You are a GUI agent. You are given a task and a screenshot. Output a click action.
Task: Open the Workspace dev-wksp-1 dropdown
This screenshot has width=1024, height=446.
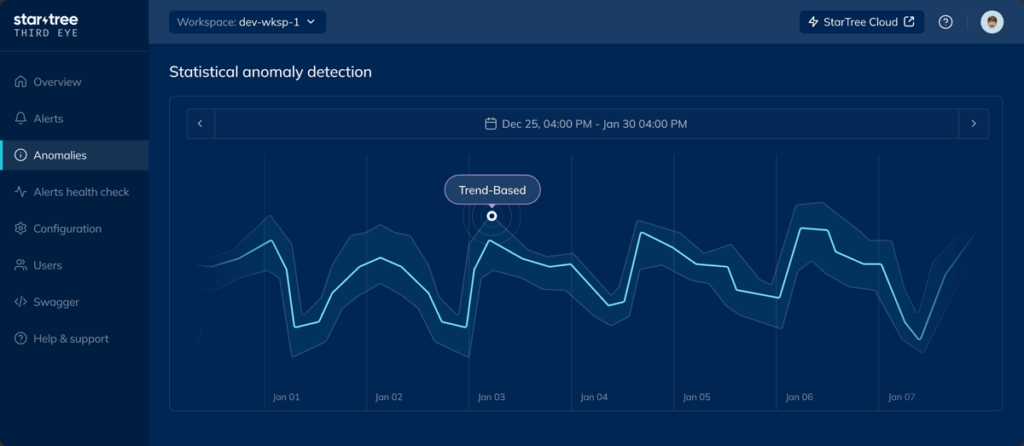click(247, 22)
